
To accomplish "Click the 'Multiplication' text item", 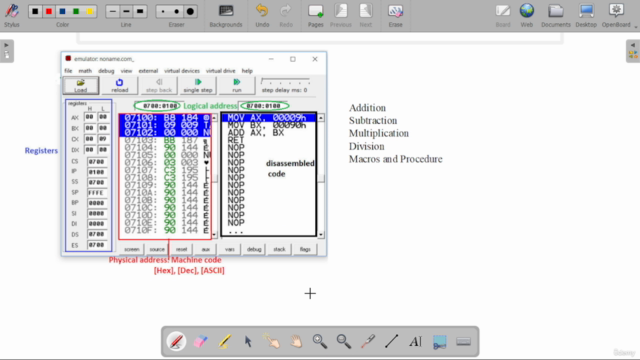I will pos(379,133).
